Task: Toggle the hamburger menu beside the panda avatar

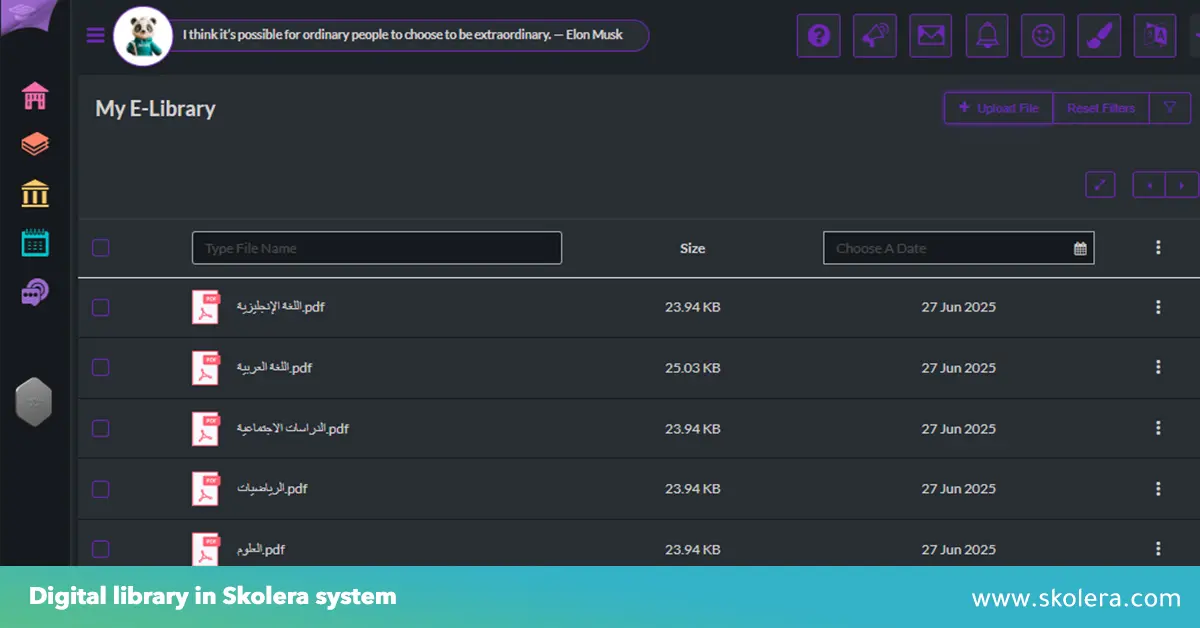Action: (95, 34)
